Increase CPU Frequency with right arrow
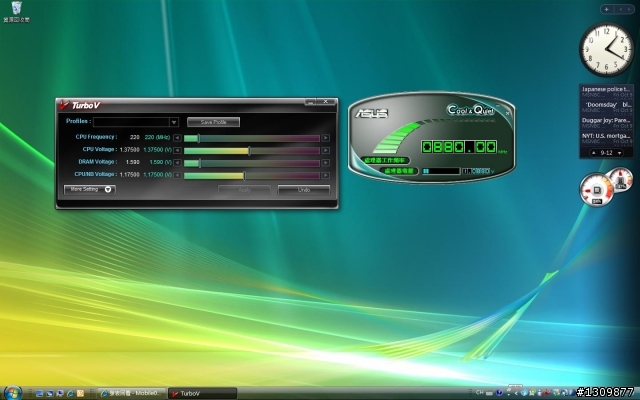The height and width of the screenshot is (400, 640). click(325, 138)
